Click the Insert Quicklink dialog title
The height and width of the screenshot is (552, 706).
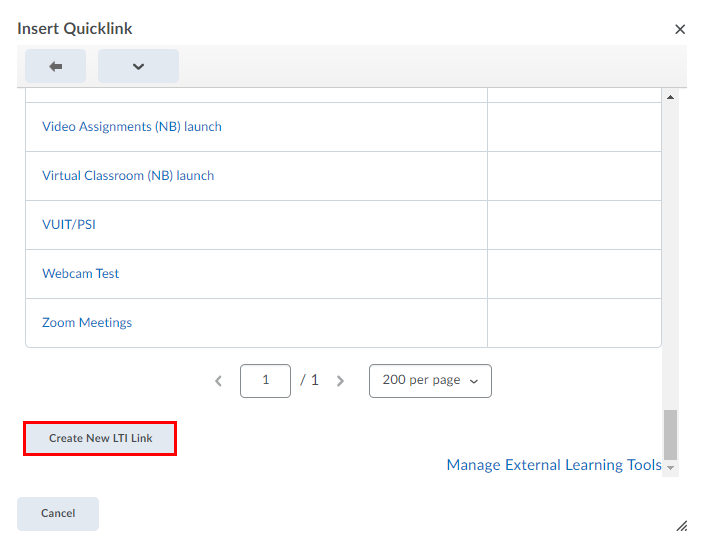pyautogui.click(x=75, y=28)
